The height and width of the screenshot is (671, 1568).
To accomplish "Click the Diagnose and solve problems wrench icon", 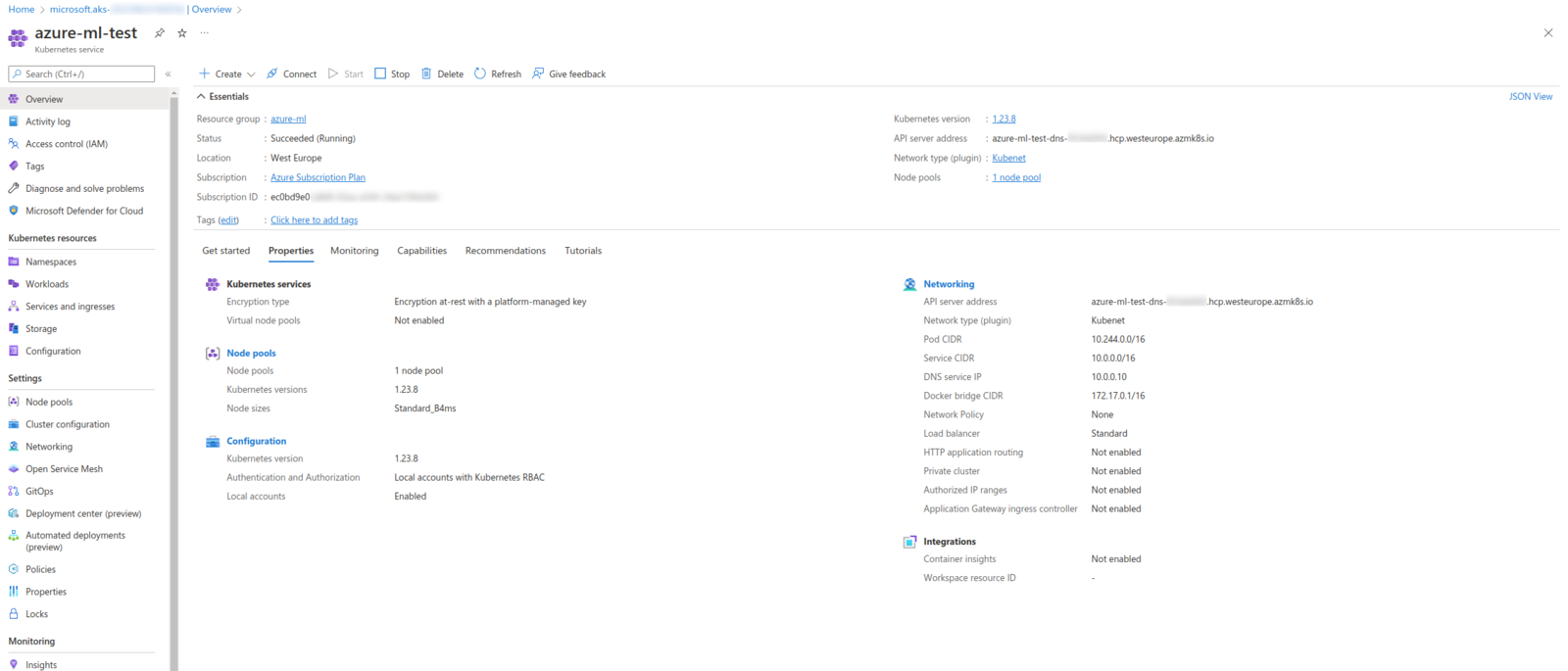I will 14,188.
